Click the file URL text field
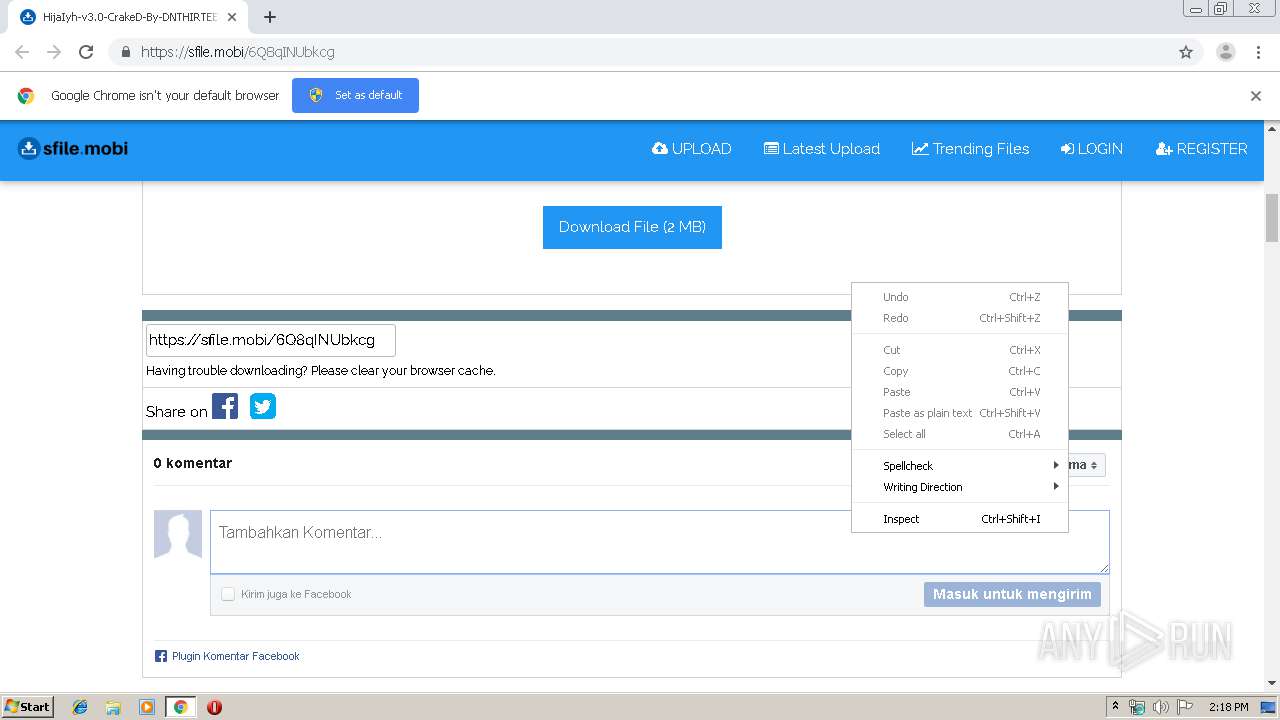 point(271,340)
